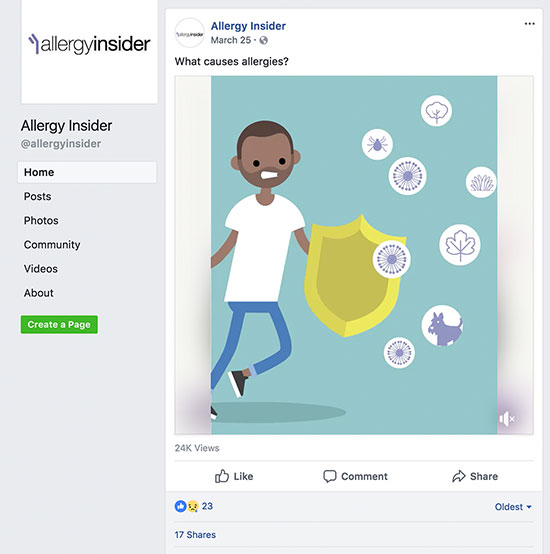This screenshot has height=554, width=550.
Task: Open the post options three-dots menu
Action: 529,24
